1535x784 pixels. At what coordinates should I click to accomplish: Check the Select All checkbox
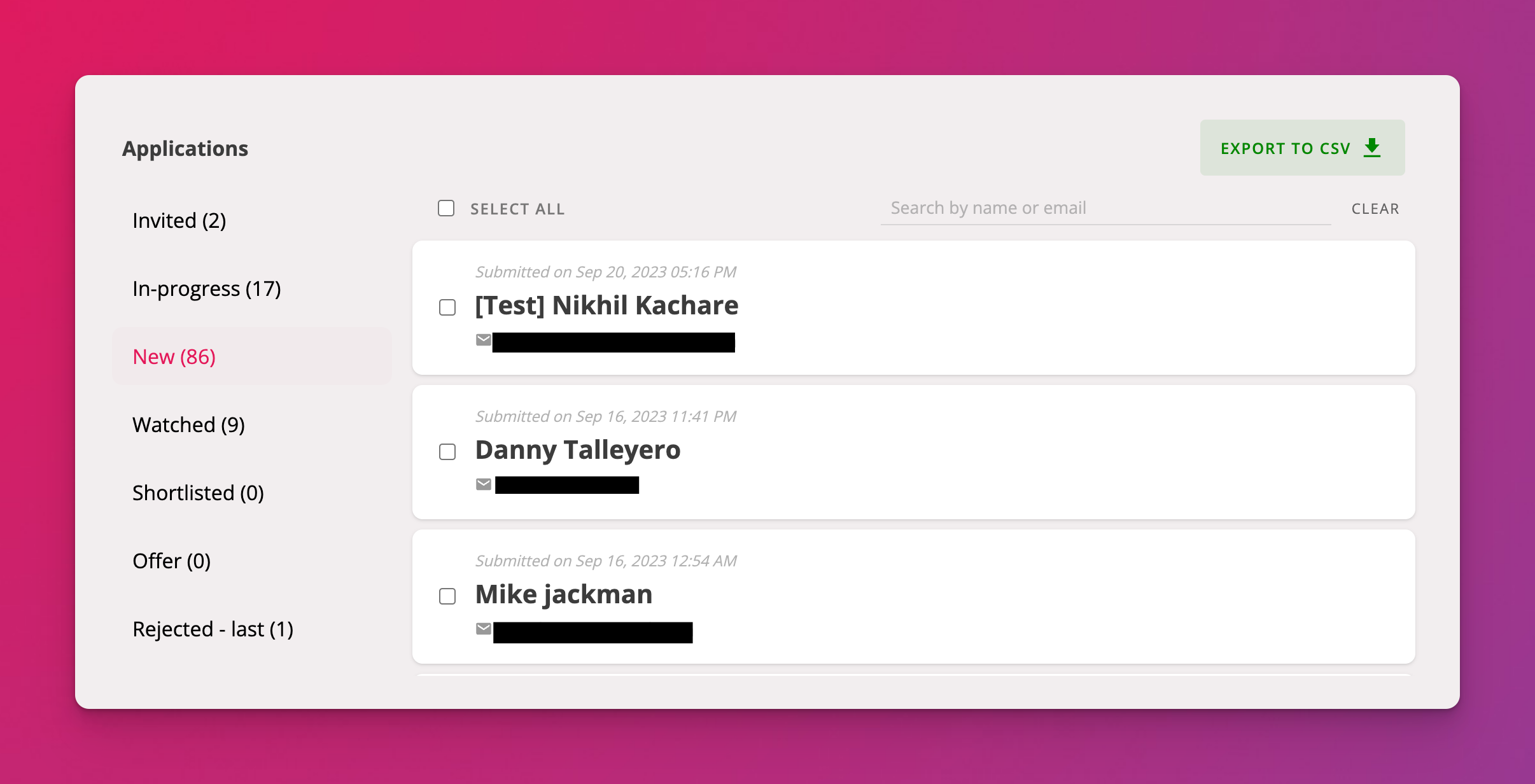tap(446, 208)
